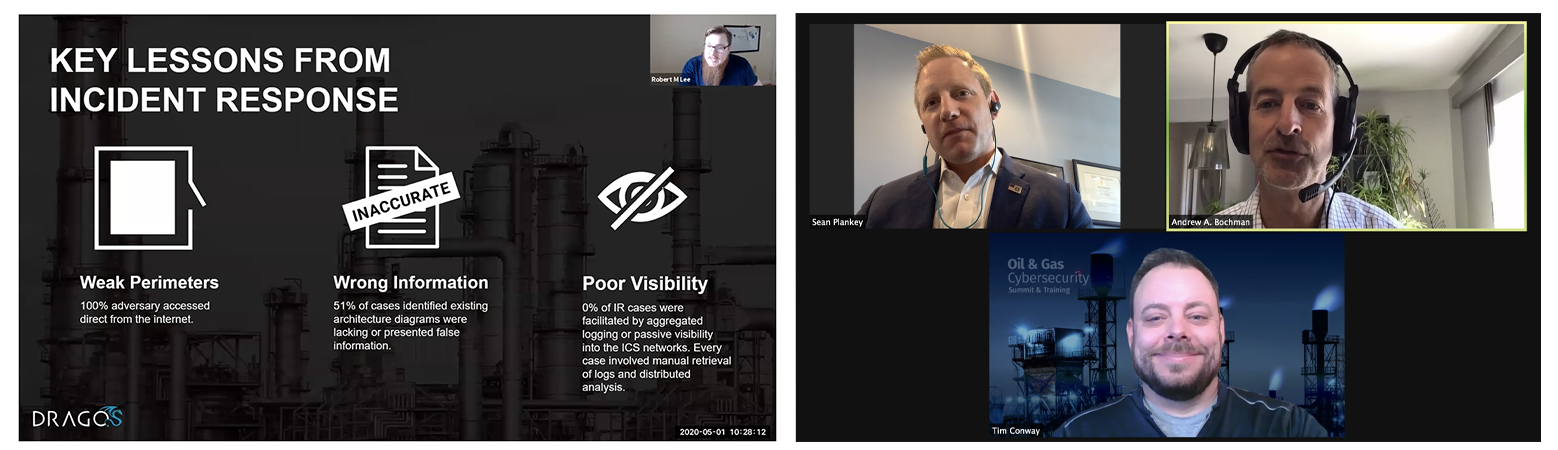Viewport: 1558px width, 450px height.
Task: Click the 2020-05-01 timestamp on the slide
Action: (x=723, y=432)
